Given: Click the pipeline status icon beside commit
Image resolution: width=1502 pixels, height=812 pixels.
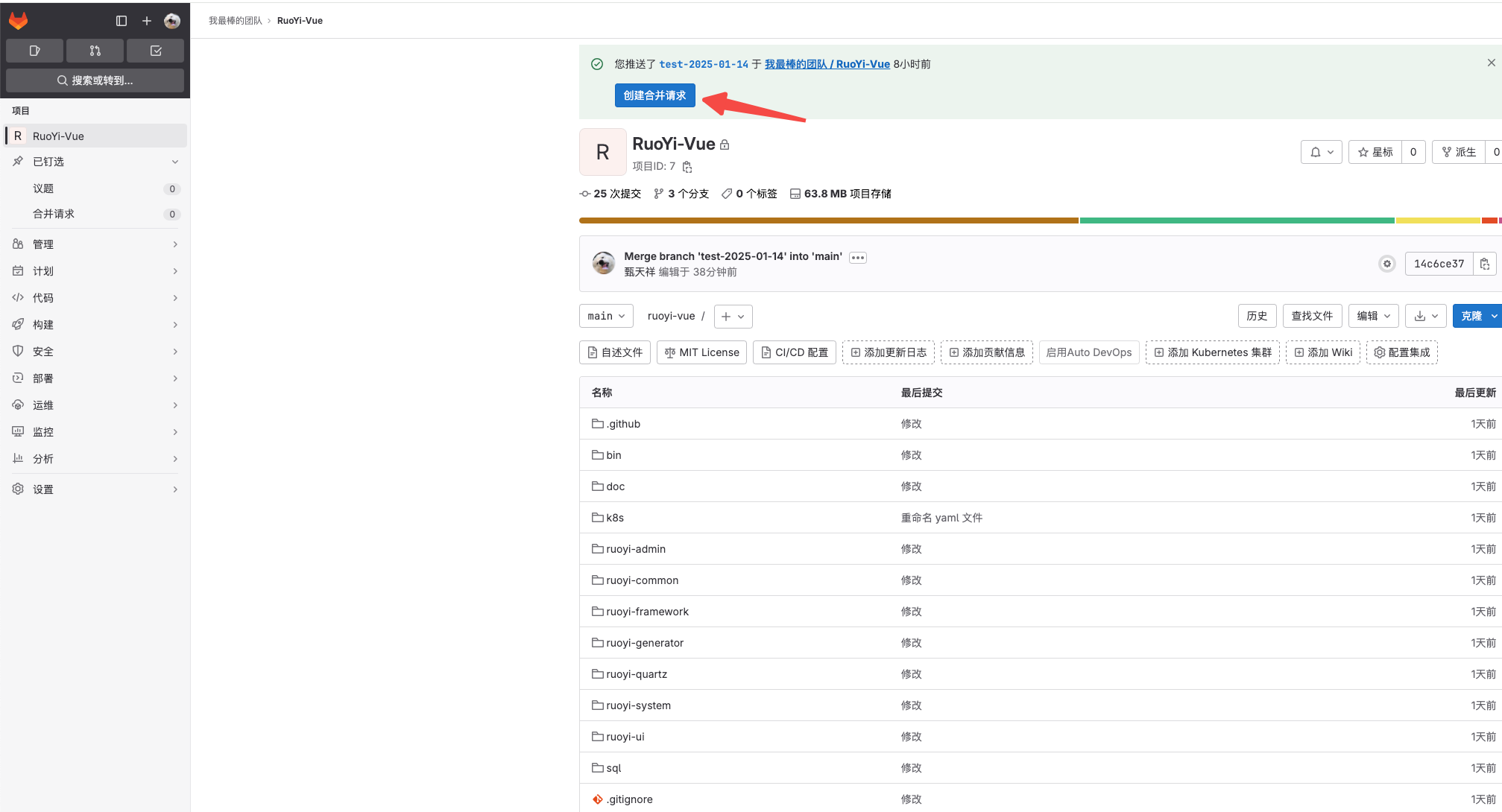Looking at the screenshot, I should [1386, 264].
